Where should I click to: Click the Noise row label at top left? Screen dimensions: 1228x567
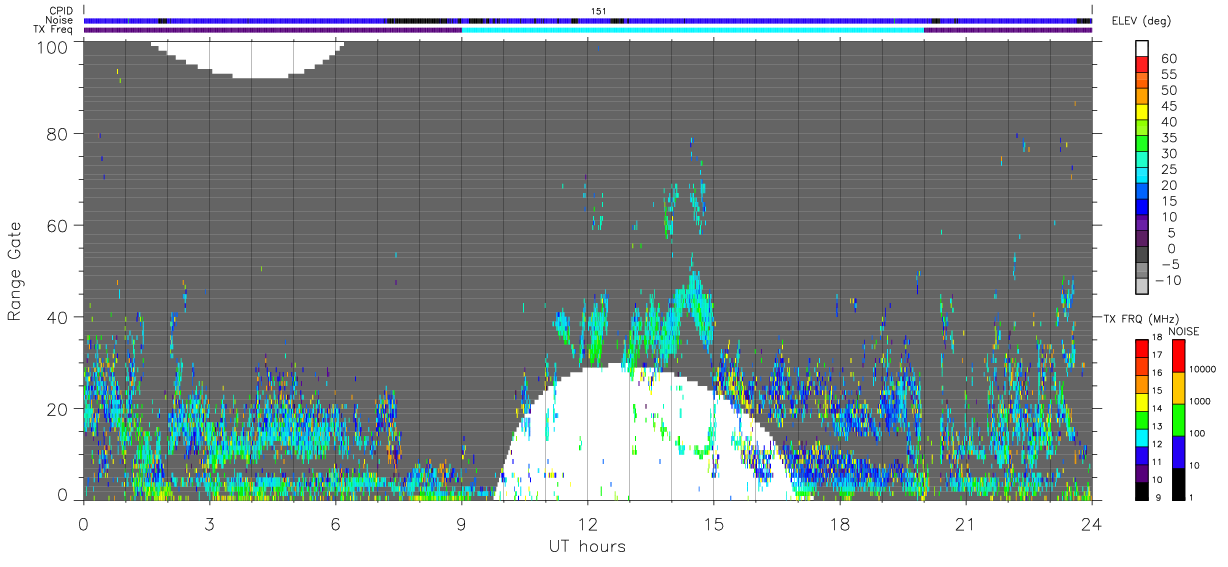61,20
